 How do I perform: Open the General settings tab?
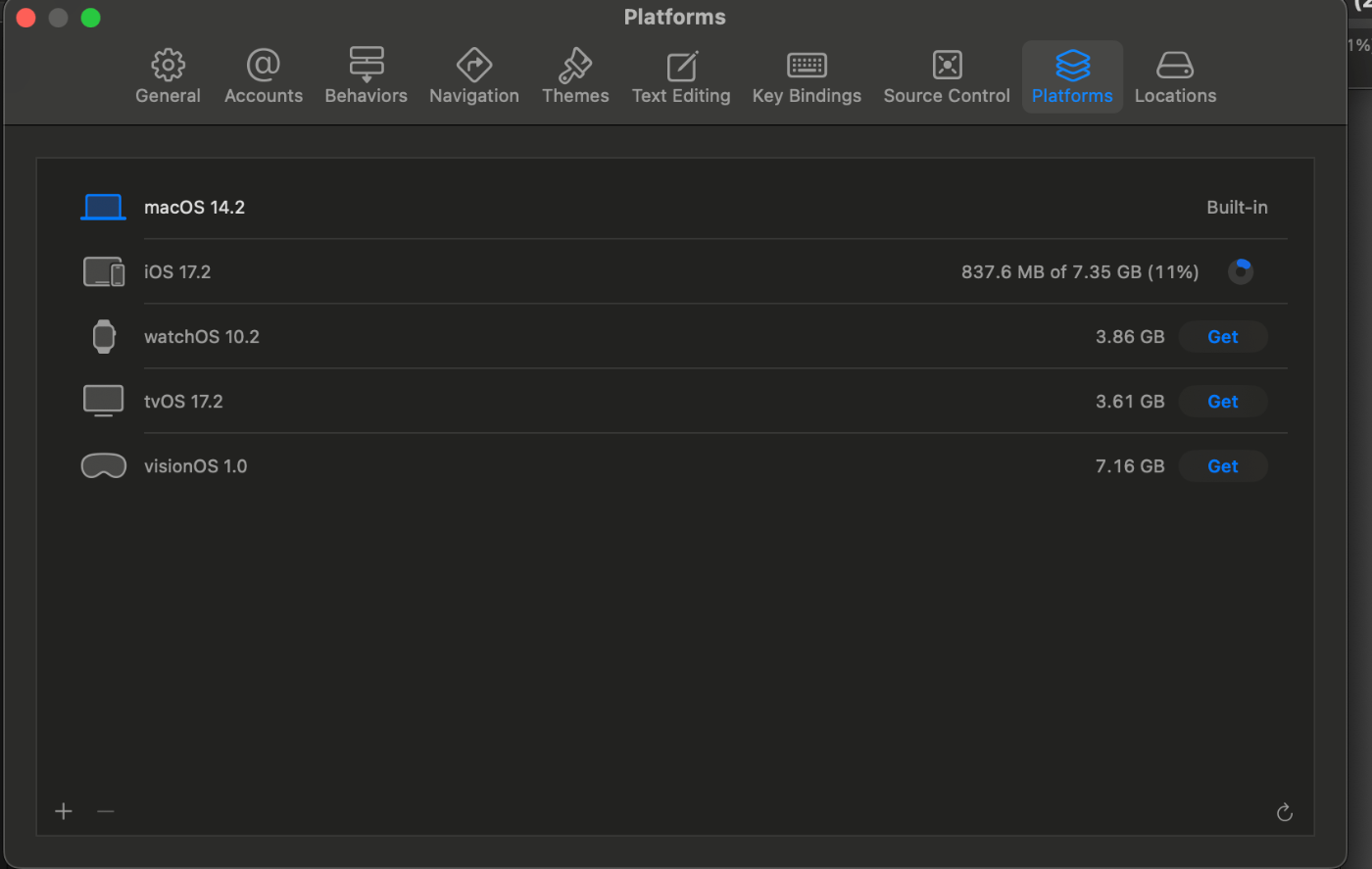point(168,77)
